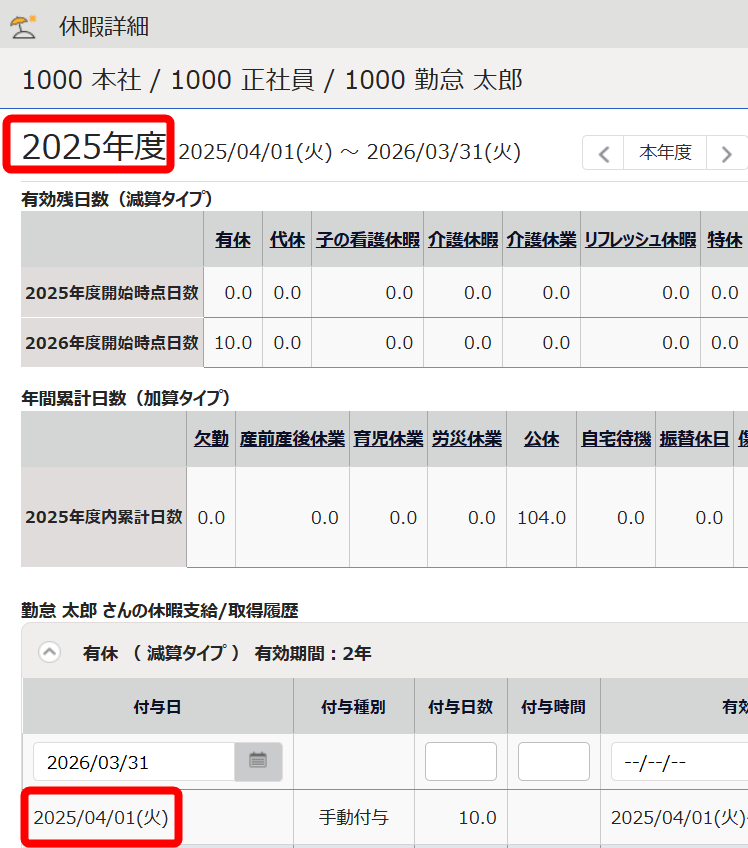Click the 104.0 公休 cumulative value
Viewport: 748px width, 848px height.
pyautogui.click(x=541, y=518)
